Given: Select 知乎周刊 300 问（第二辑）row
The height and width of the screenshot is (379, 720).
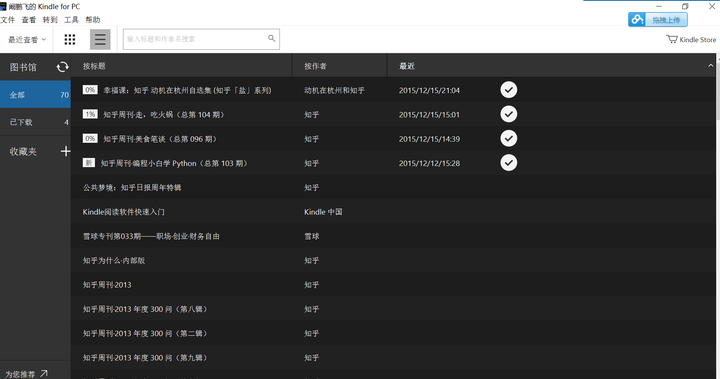Looking at the screenshot, I should pyautogui.click(x=393, y=333).
